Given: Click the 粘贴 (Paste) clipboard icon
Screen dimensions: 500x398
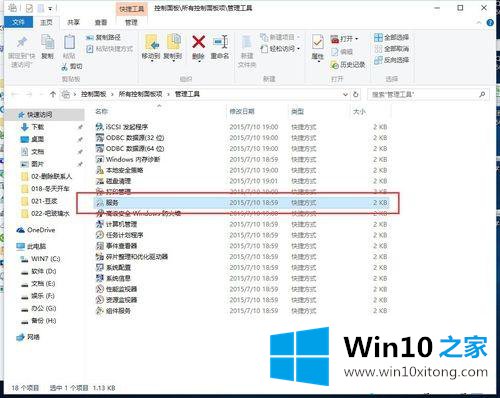Looking at the screenshot, I should pyautogui.click(x=69, y=42).
